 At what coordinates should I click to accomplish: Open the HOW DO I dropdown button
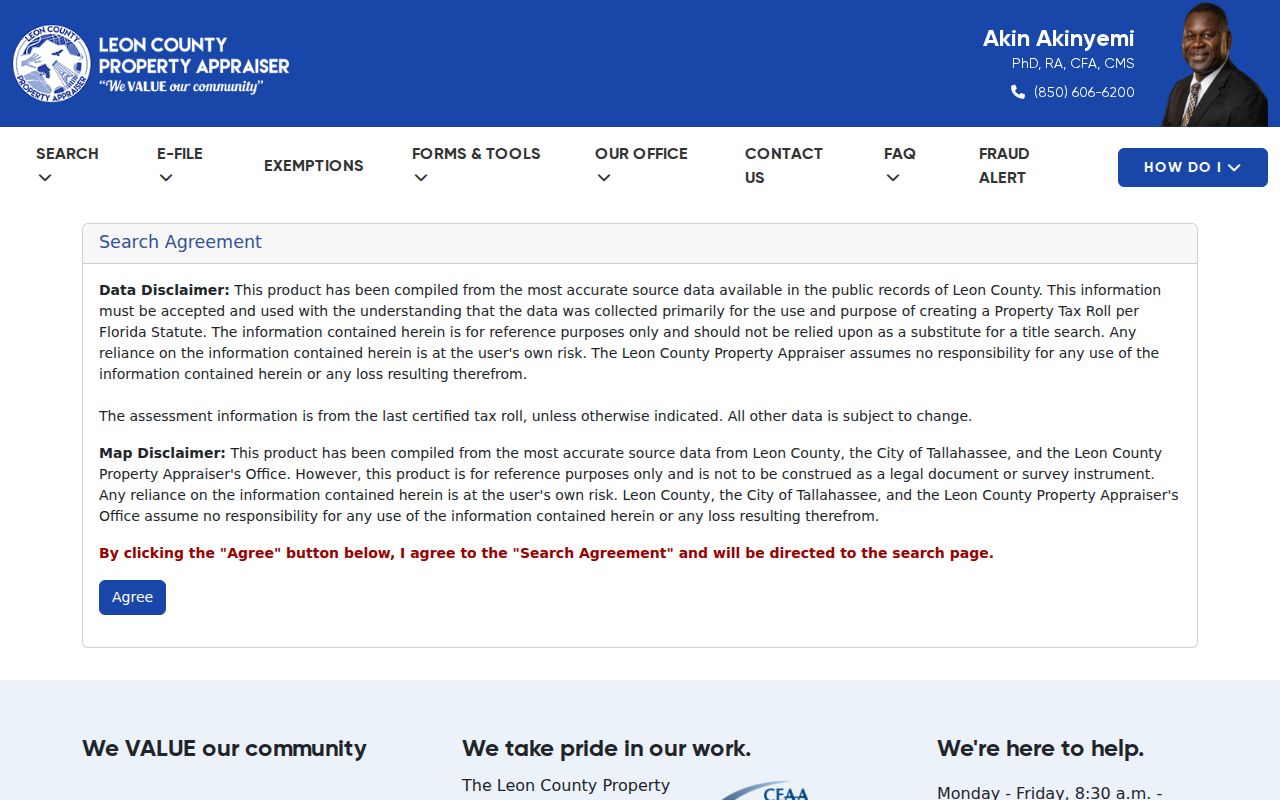[1192, 167]
